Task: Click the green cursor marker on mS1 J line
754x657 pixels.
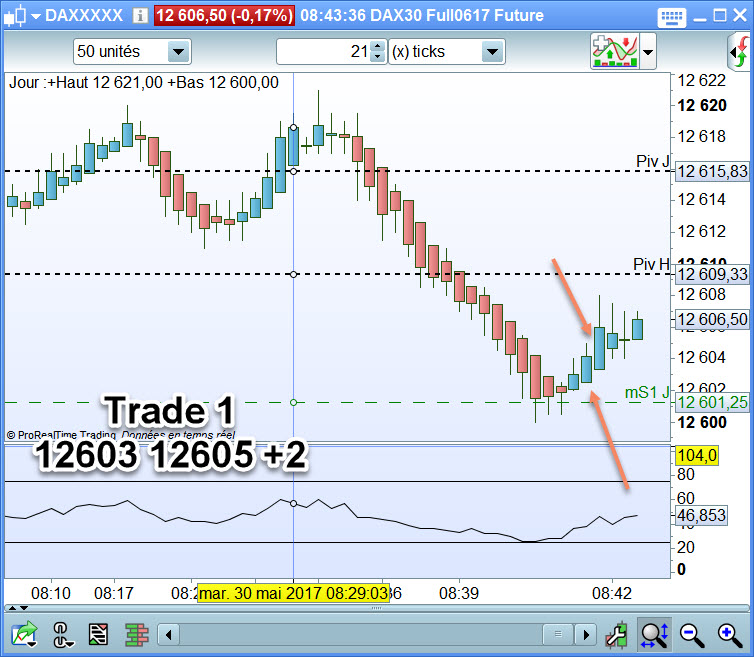Action: click(293, 402)
